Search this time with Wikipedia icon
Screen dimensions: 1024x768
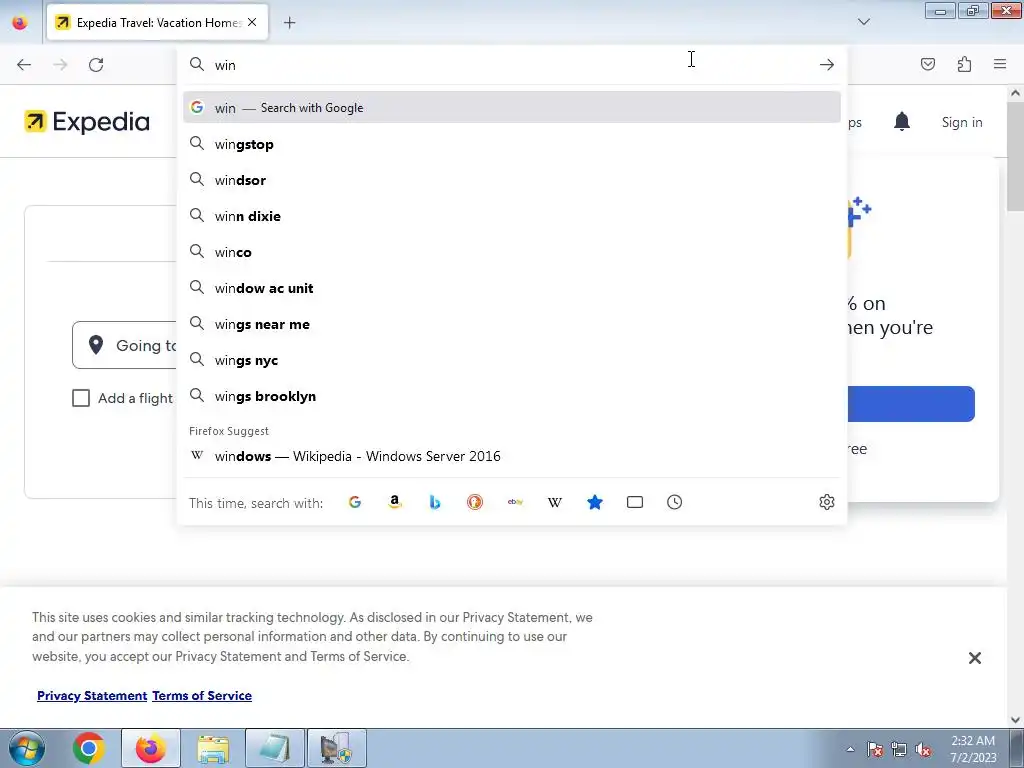click(555, 502)
